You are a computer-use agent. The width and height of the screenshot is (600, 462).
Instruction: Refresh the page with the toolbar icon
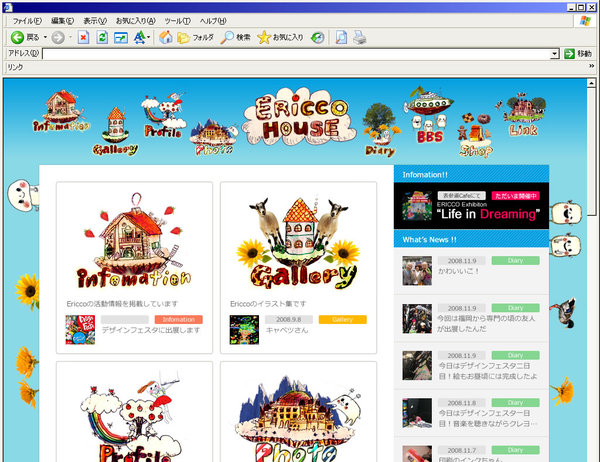101,37
